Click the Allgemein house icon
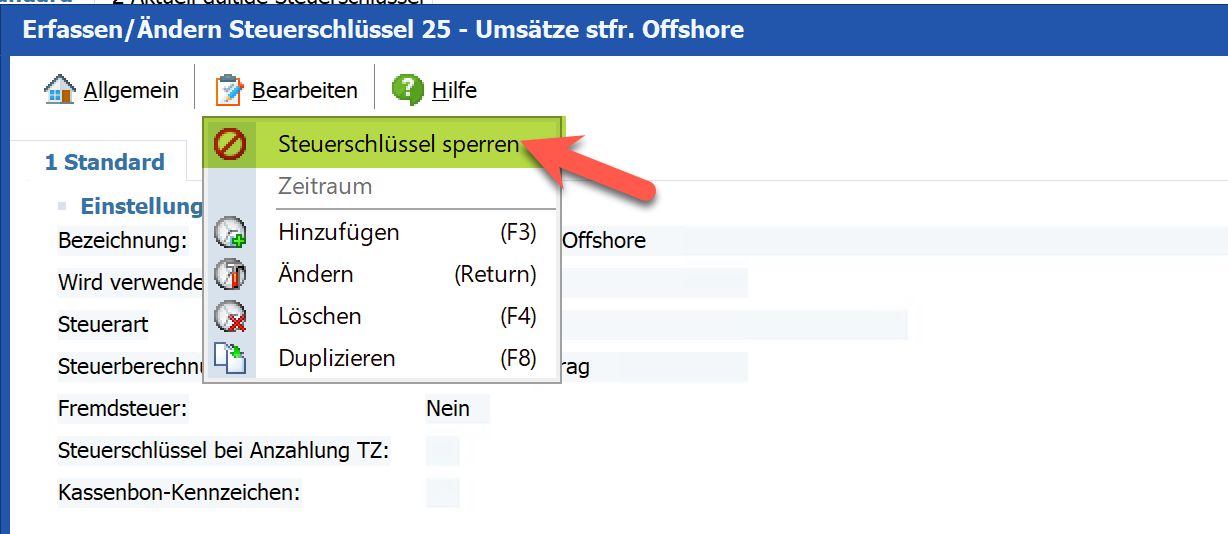 (60, 90)
